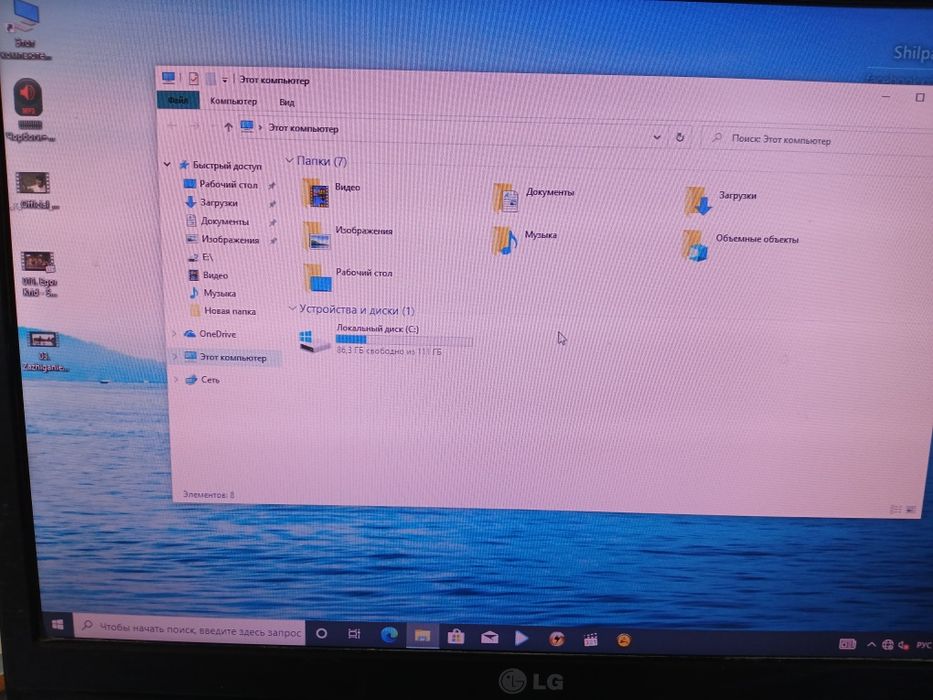Click the РУС language indicator
Image resolution: width=933 pixels, height=700 pixels.
click(924, 645)
